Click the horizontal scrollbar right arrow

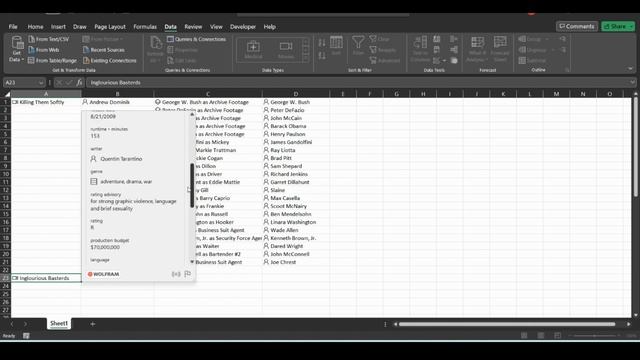tap(629, 324)
